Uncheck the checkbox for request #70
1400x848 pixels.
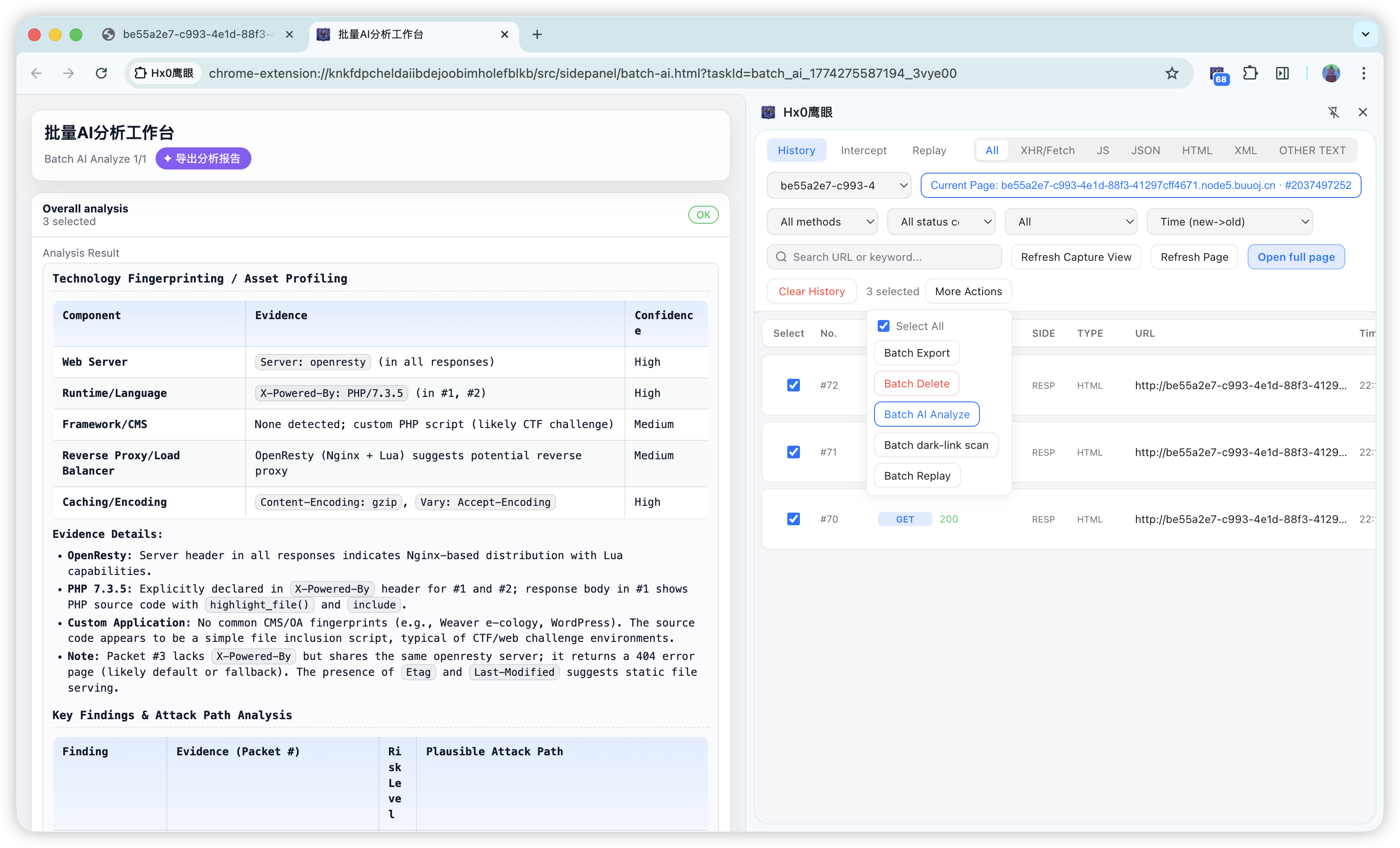[x=793, y=519]
